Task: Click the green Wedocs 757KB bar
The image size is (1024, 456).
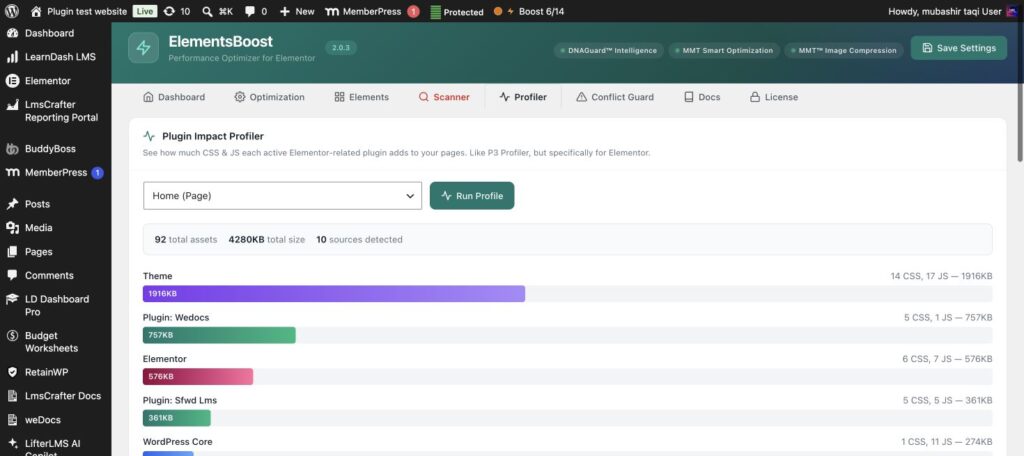Action: coord(219,335)
